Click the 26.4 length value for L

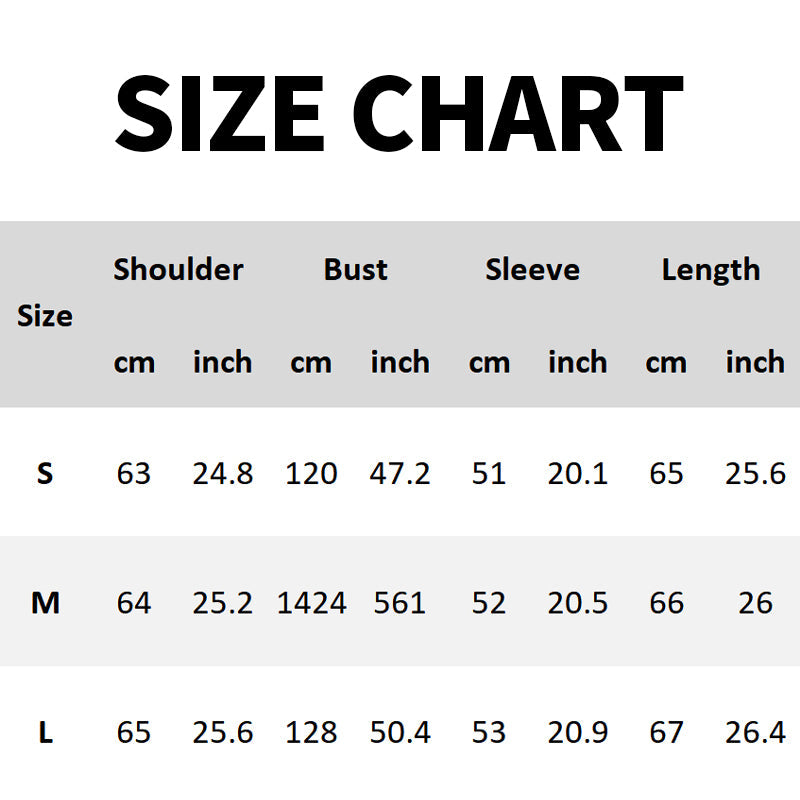pos(755,733)
